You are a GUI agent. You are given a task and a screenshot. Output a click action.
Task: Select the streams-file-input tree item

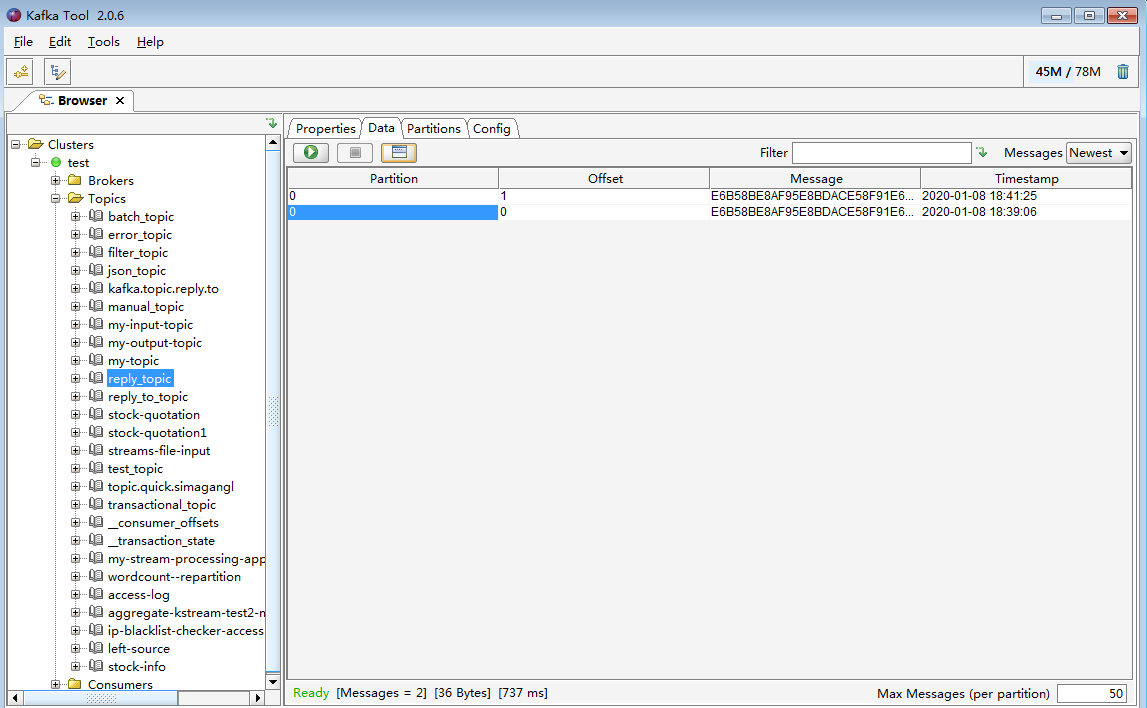pos(159,451)
